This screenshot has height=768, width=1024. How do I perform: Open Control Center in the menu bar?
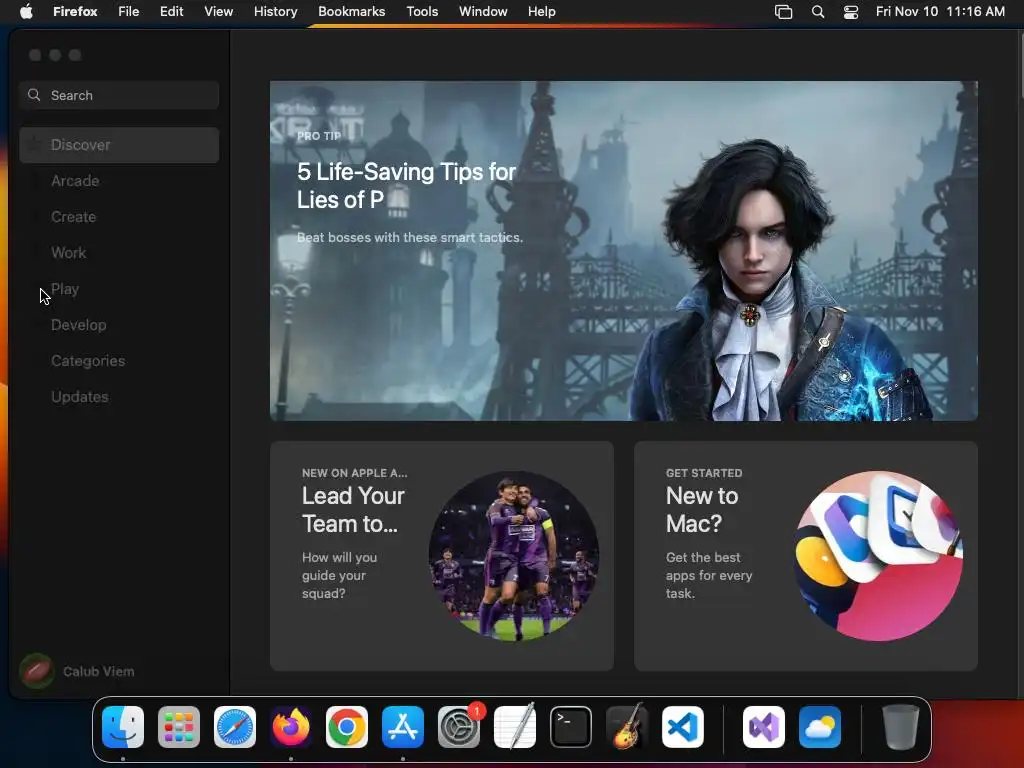(851, 11)
